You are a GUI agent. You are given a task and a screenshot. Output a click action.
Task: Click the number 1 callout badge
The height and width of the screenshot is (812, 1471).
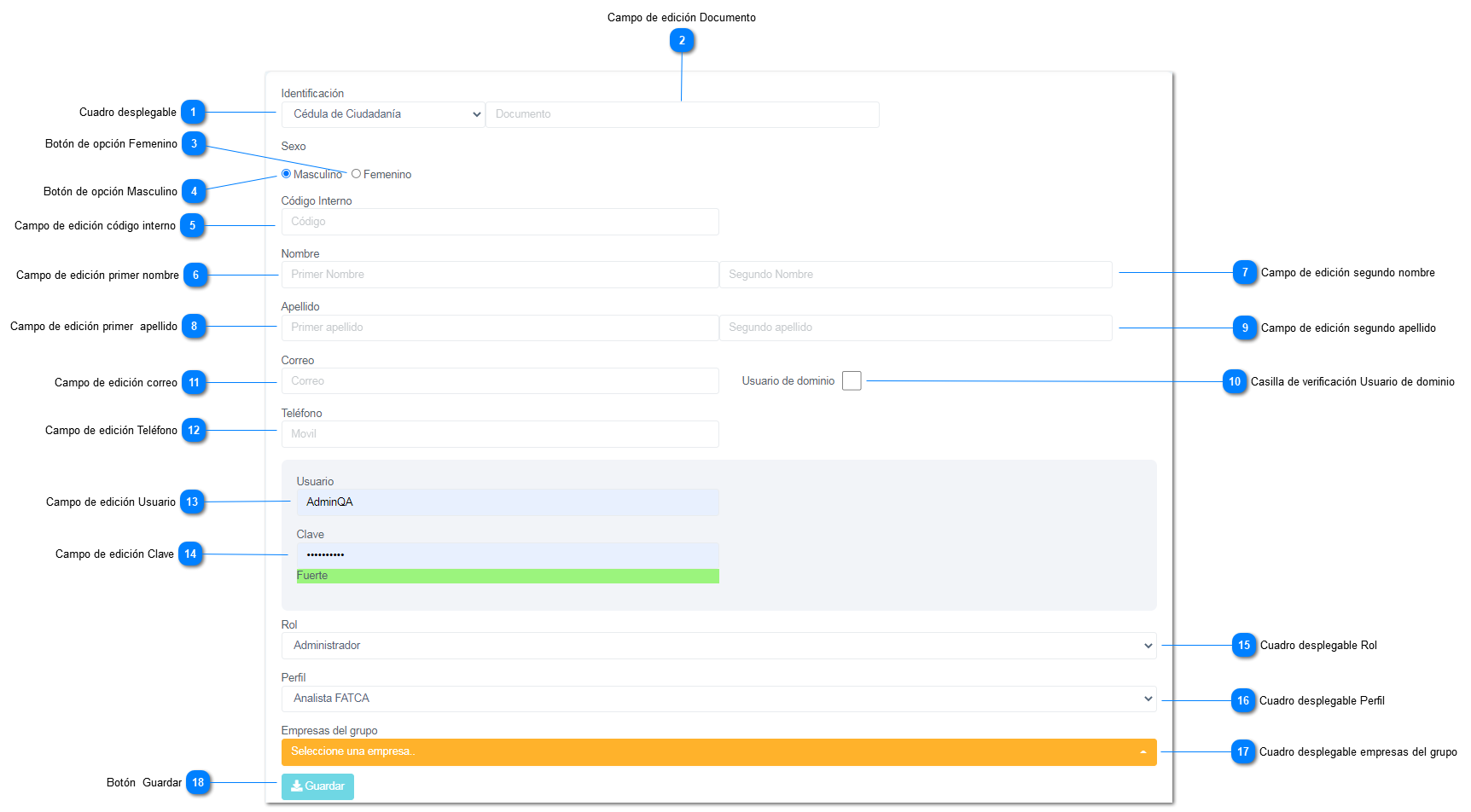click(x=193, y=112)
